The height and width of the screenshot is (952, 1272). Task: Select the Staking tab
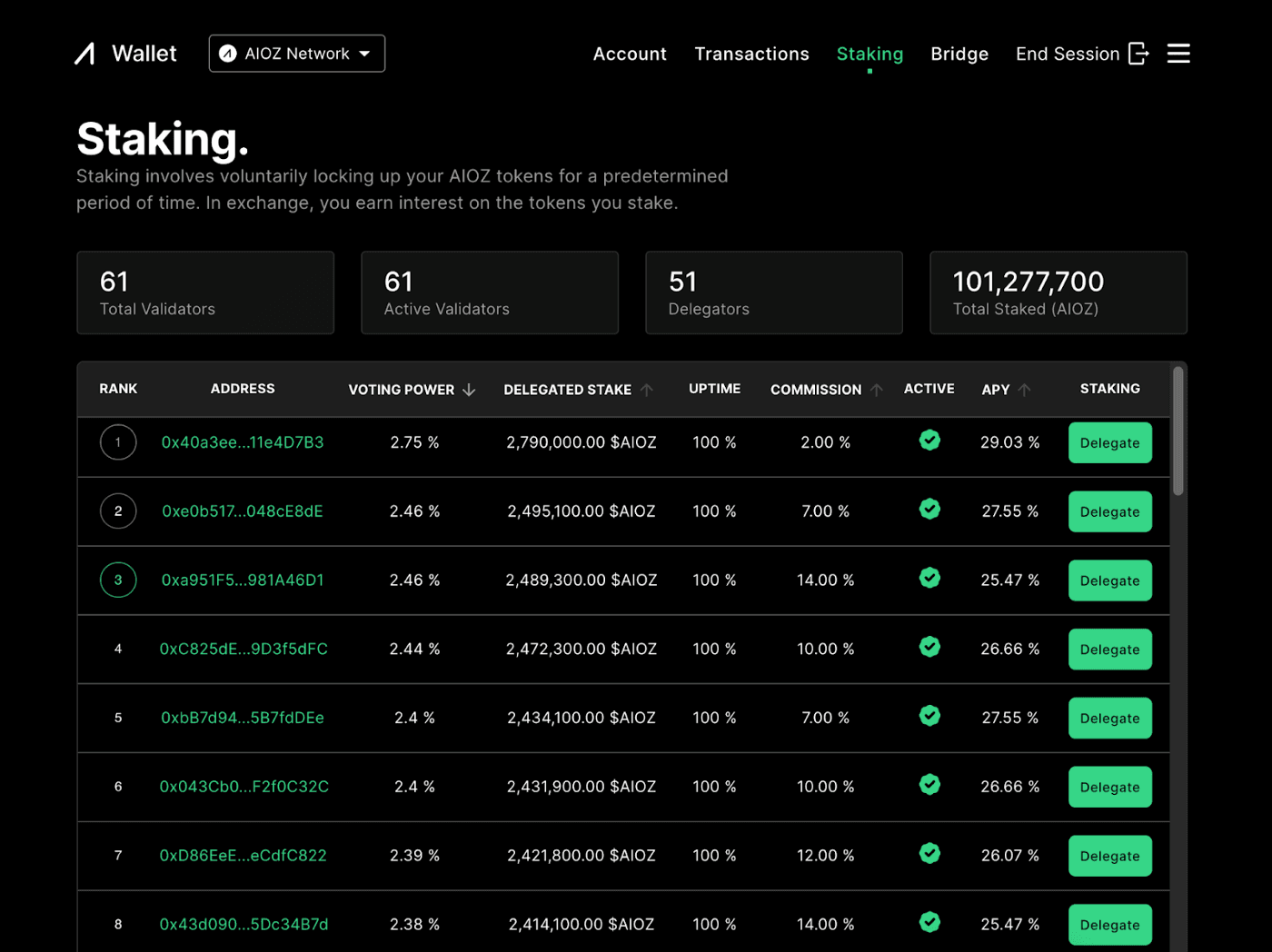[x=870, y=54]
